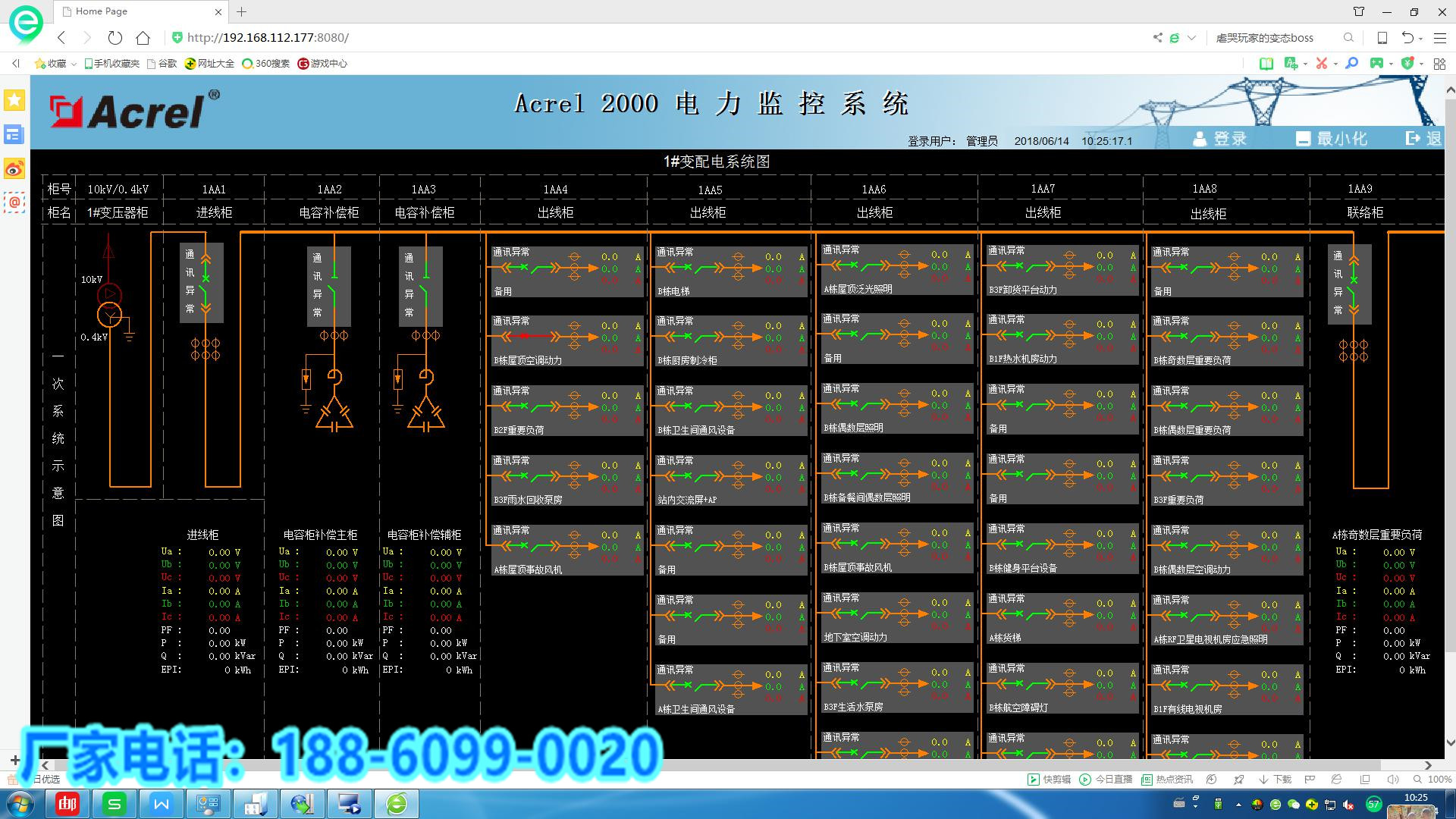Collapse the left sidebar with the arrow
The image size is (1456, 819).
click(x=16, y=64)
